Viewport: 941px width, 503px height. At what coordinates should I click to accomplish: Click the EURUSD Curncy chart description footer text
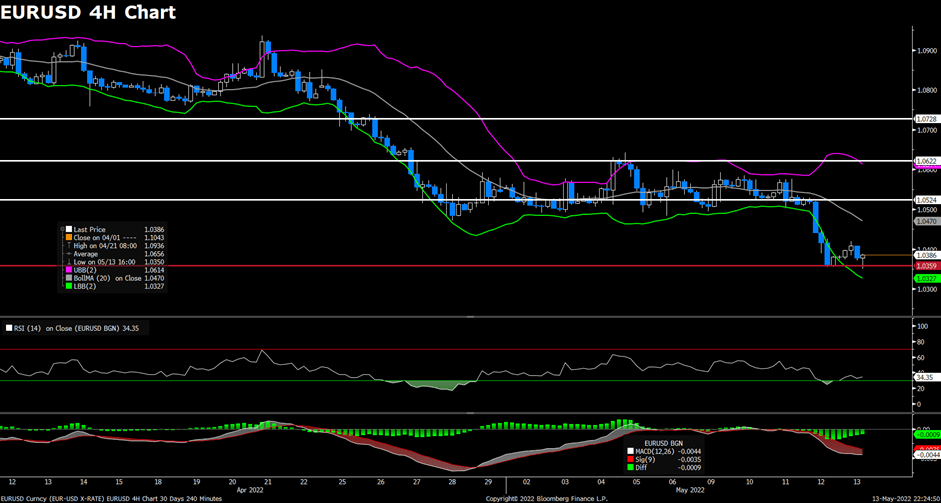[112, 499]
